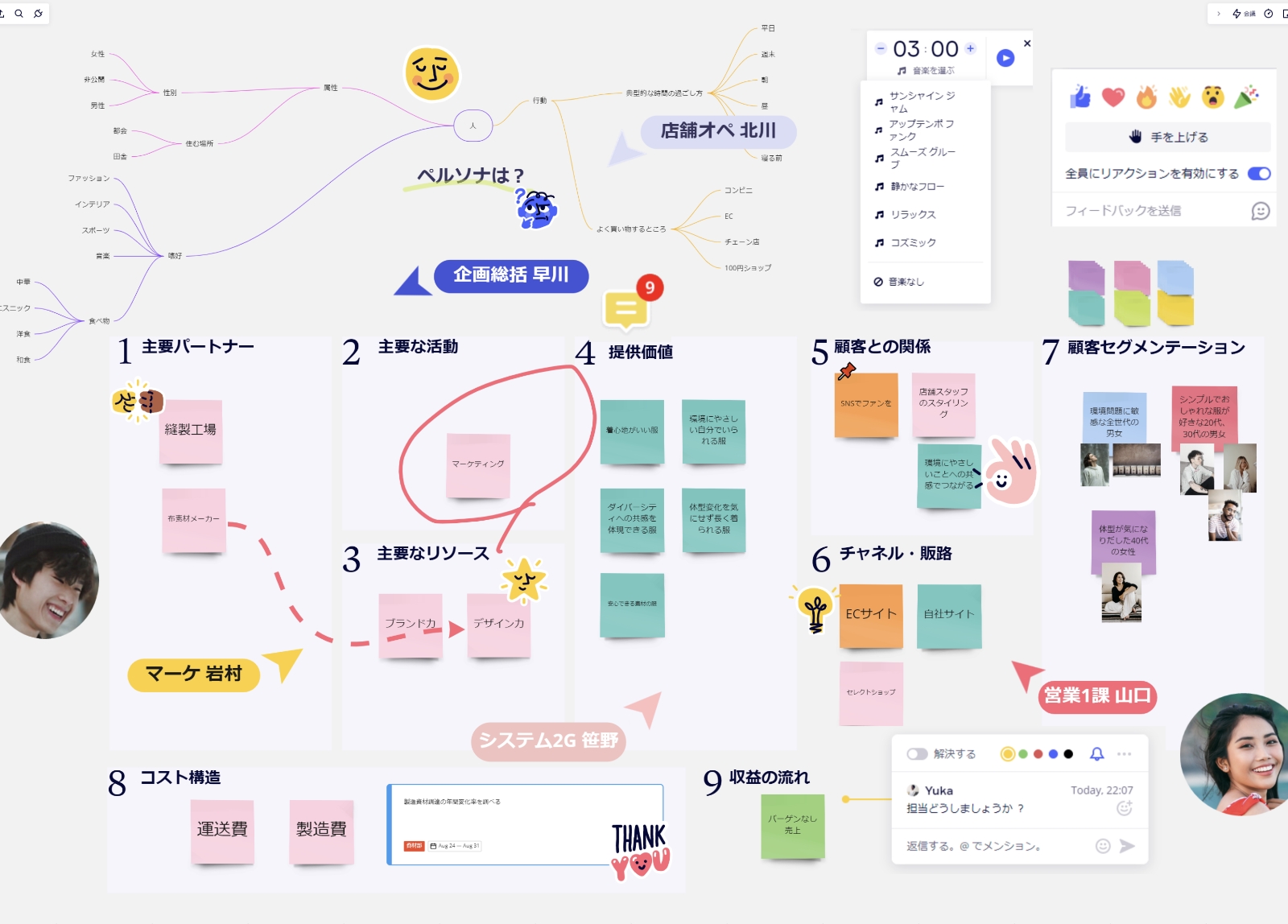Toggle 全員にリアクションを有効にする switch
The image size is (1288, 924).
[x=1258, y=174]
